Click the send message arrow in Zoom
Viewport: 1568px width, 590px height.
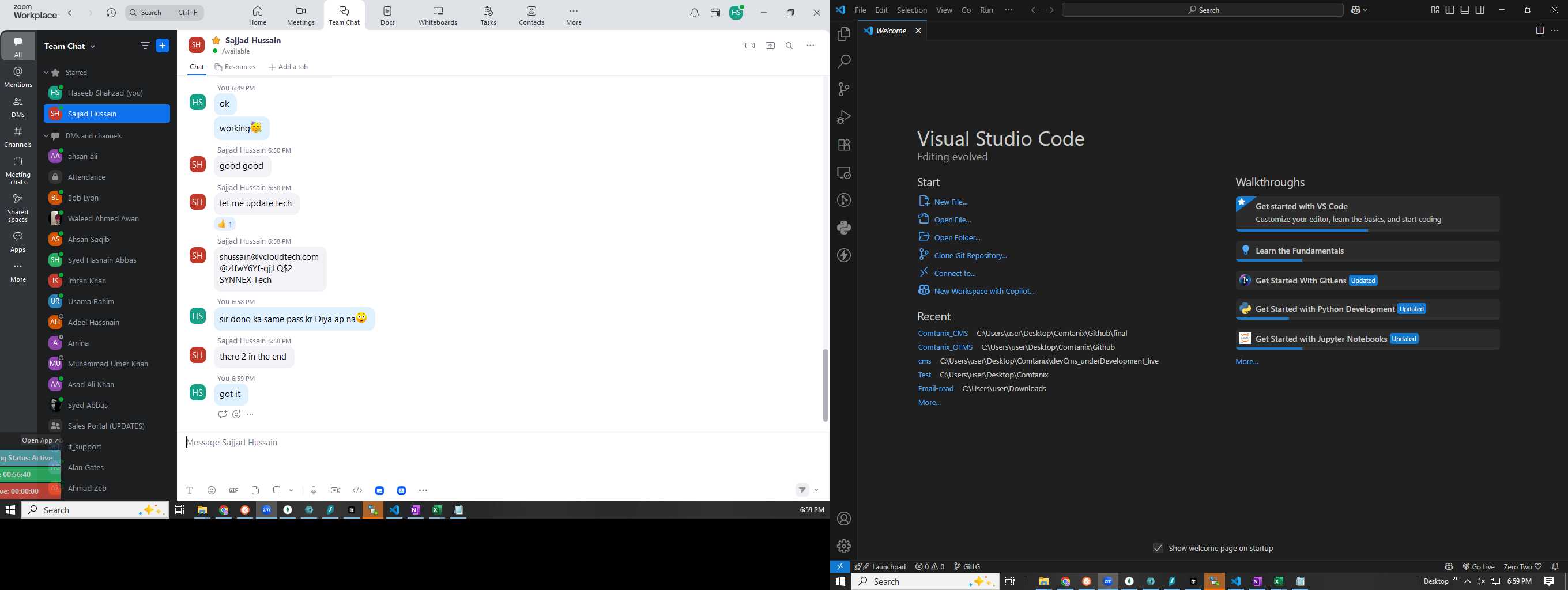click(802, 490)
